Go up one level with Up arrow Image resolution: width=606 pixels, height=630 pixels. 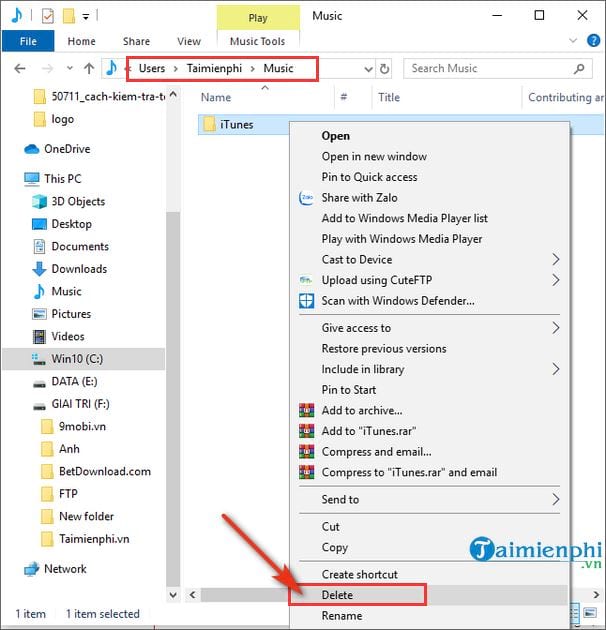click(89, 69)
